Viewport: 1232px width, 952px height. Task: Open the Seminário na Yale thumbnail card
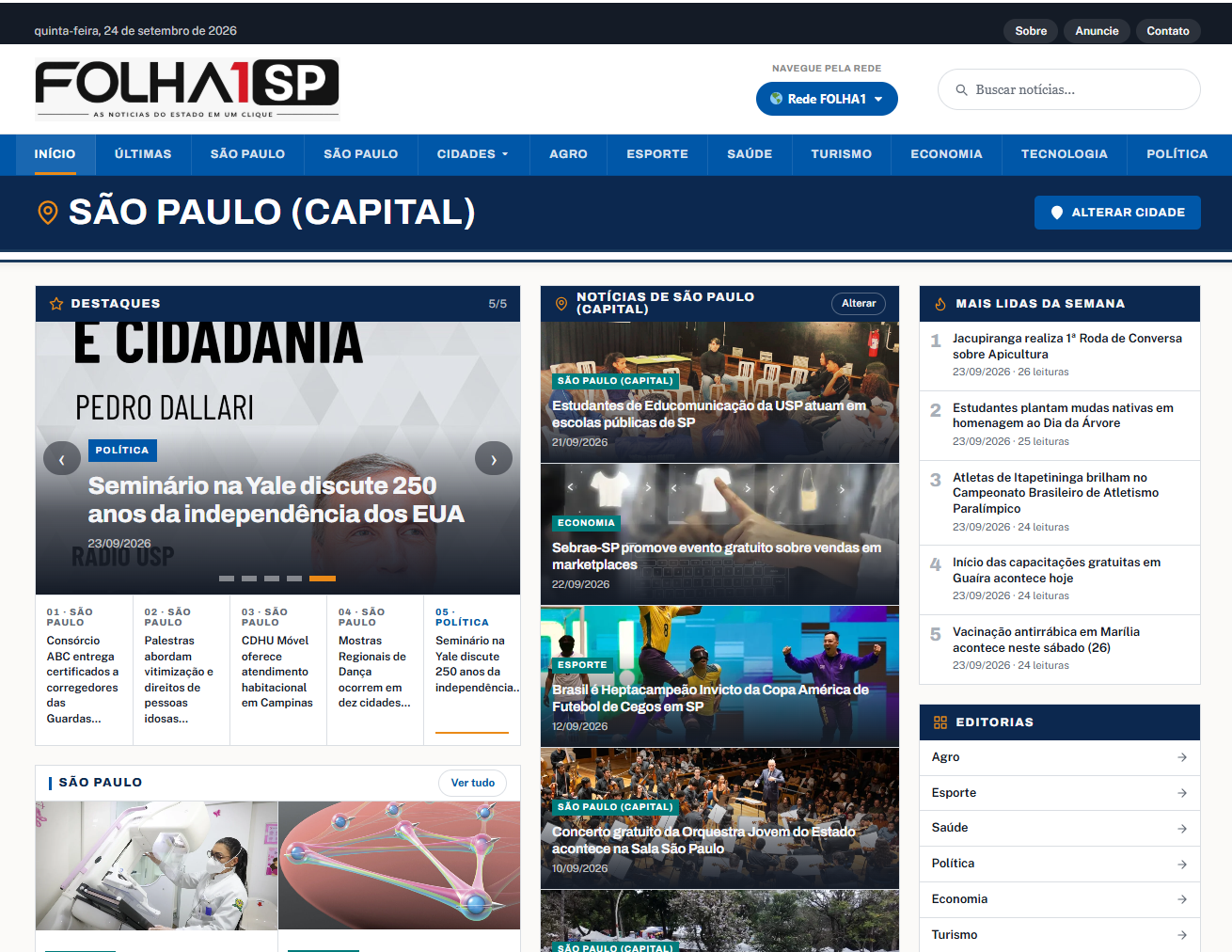[x=472, y=670]
